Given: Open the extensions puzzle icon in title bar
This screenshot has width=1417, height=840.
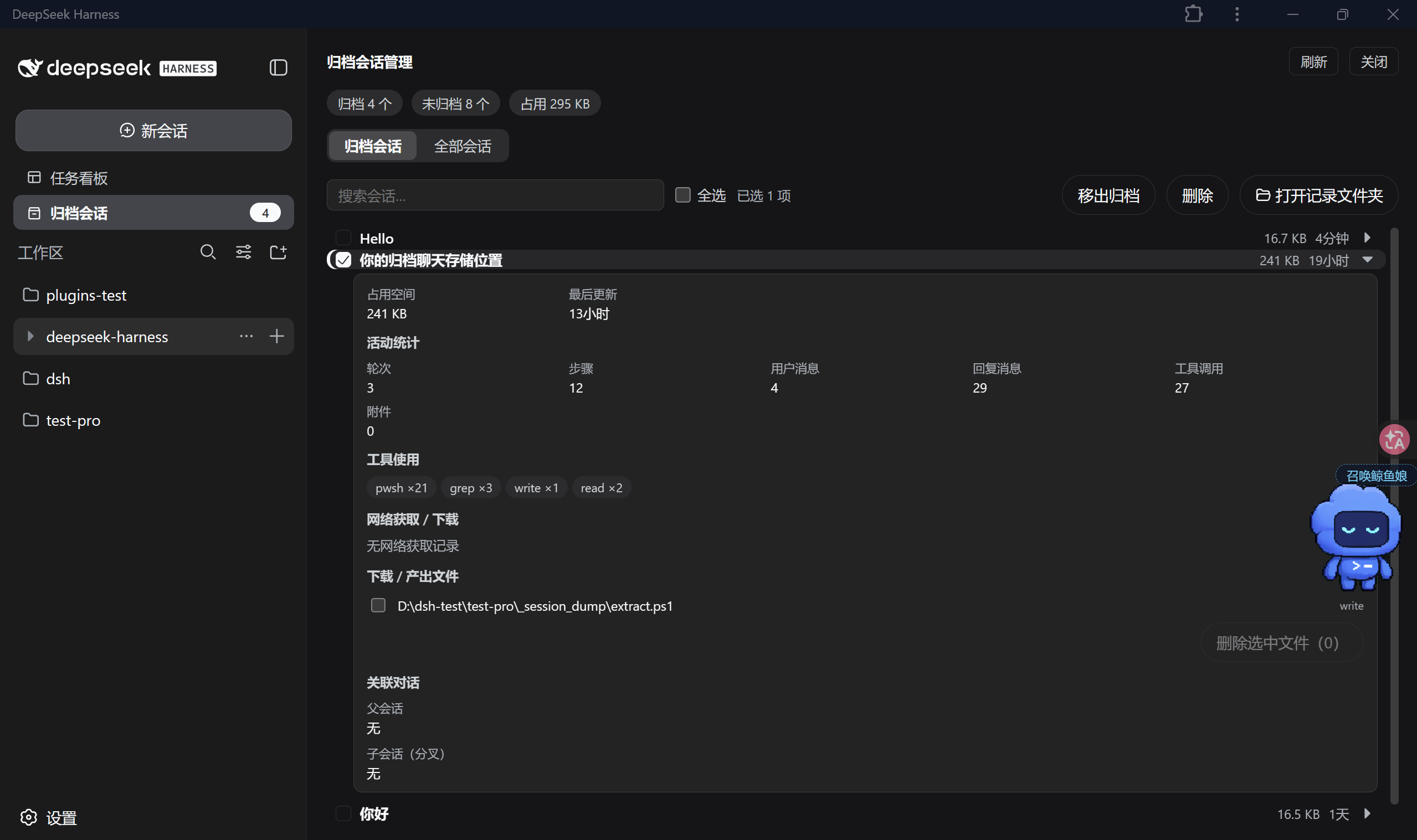Looking at the screenshot, I should [x=1193, y=14].
